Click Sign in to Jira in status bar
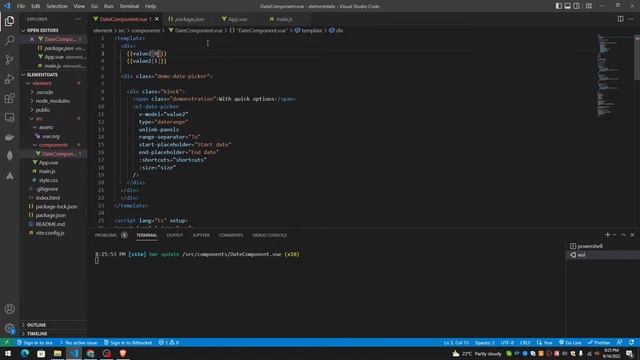 point(34,342)
